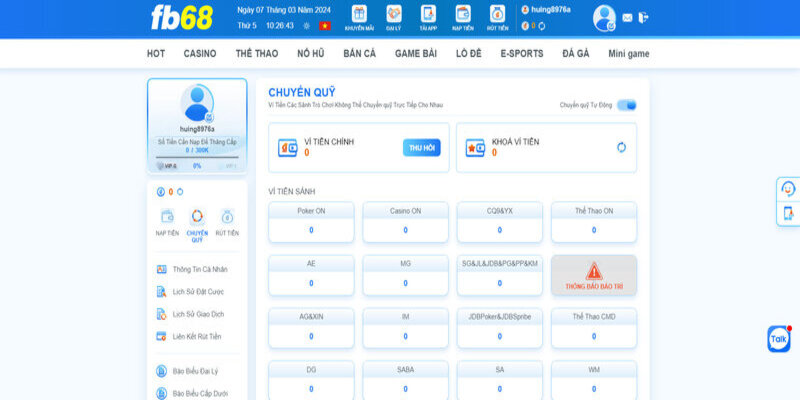Click the sidebar profile avatar
Screen dimensions: 800x400
click(x=197, y=104)
